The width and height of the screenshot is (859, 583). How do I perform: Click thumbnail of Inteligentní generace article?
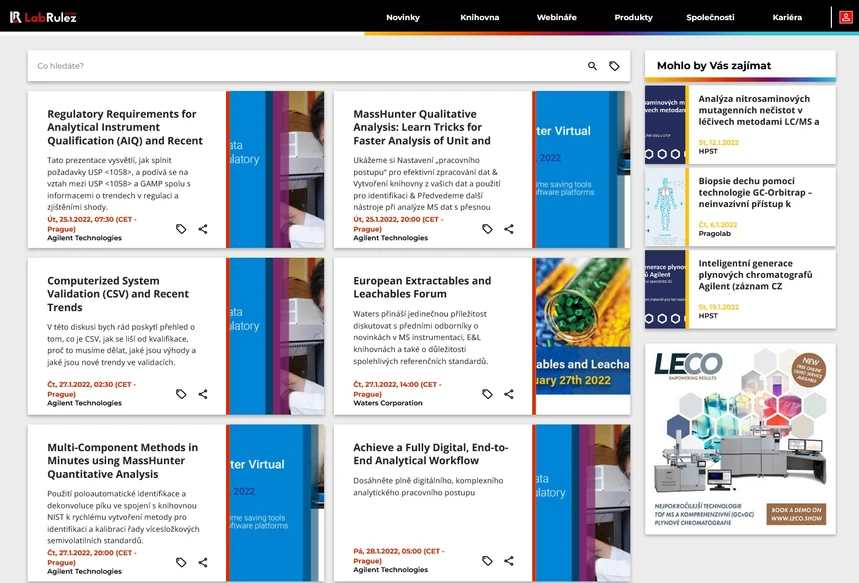(665, 289)
